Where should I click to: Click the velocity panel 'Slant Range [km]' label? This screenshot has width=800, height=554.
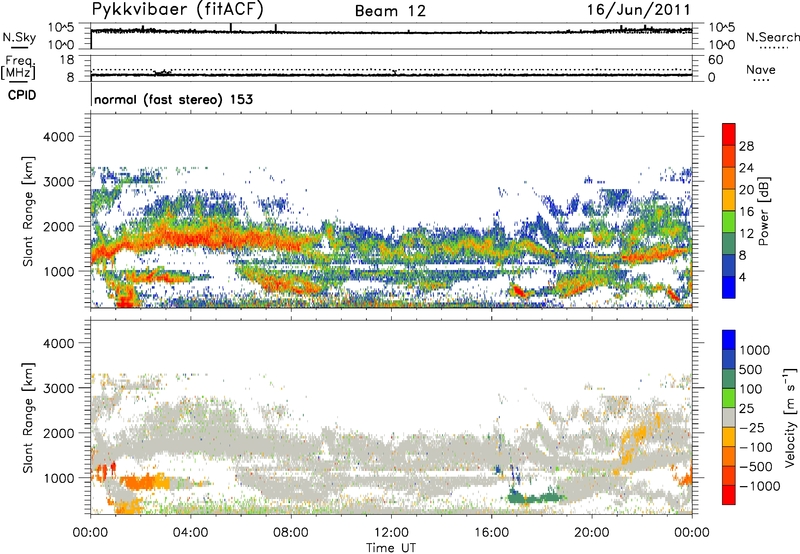click(28, 417)
